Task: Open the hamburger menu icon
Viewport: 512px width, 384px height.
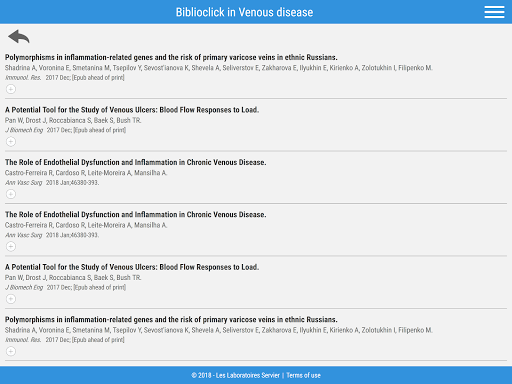Action: (494, 12)
